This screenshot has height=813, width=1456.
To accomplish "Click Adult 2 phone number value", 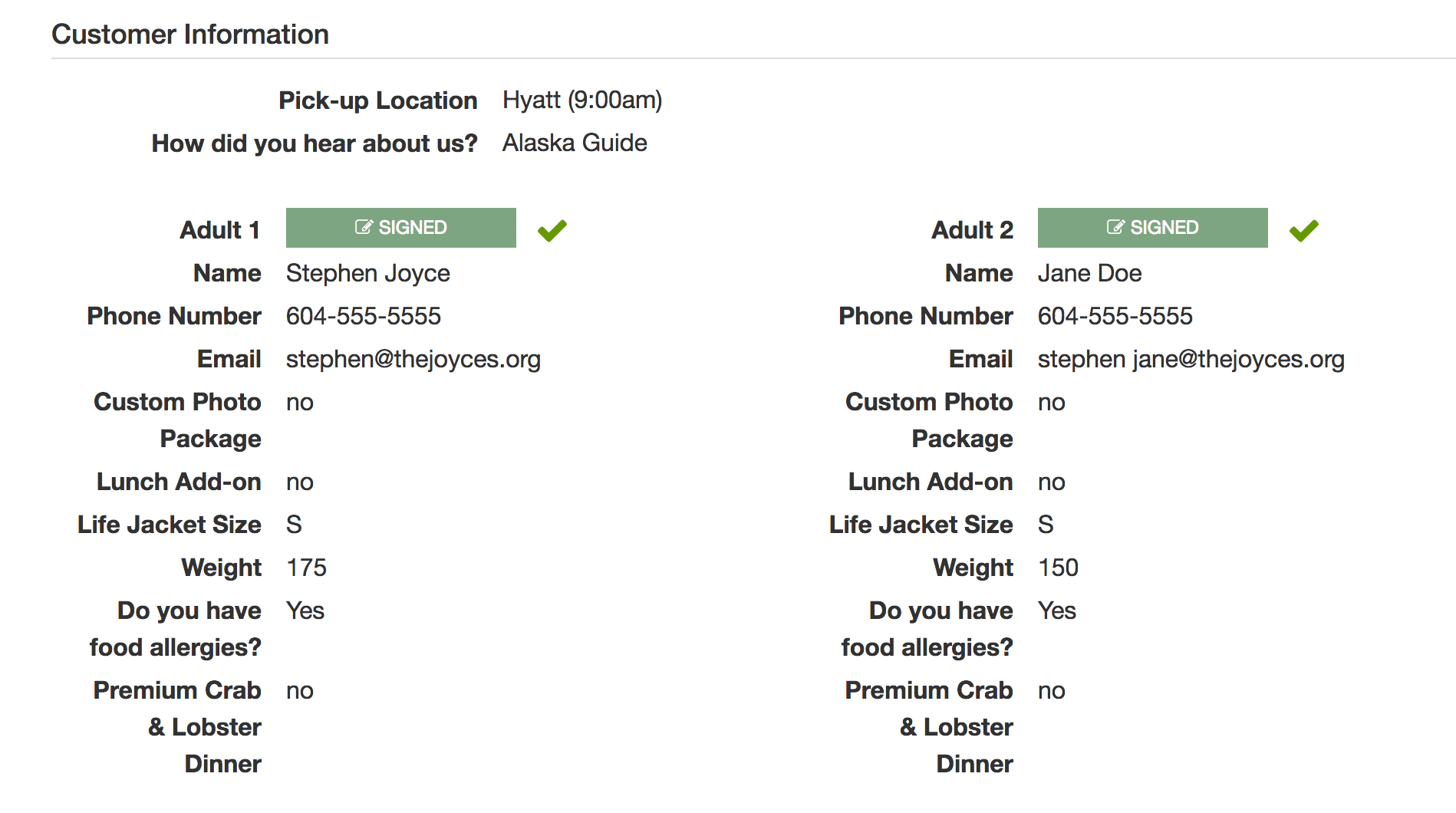I will pos(1115,317).
